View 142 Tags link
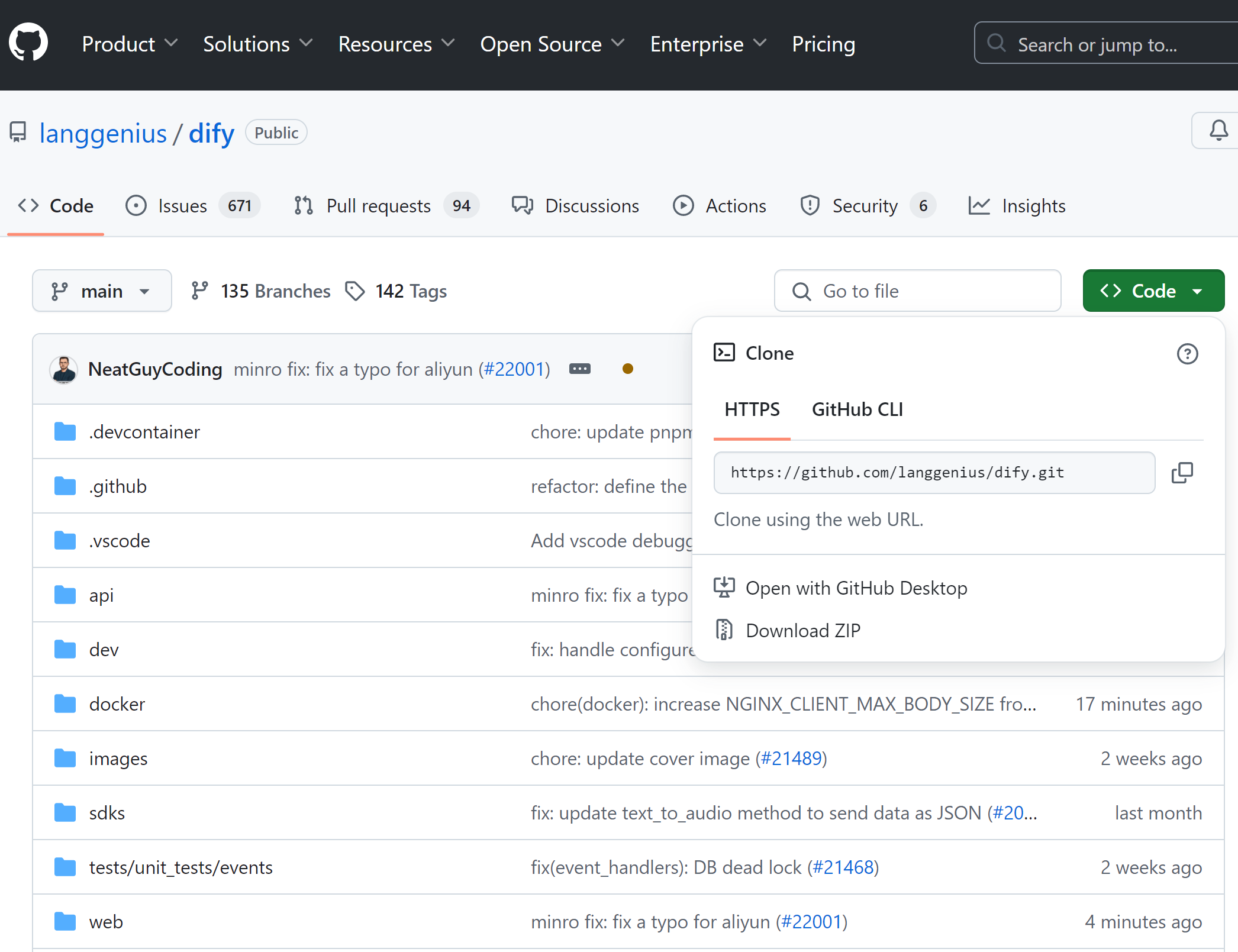Viewport: 1238px width, 952px height. pyautogui.click(x=396, y=291)
